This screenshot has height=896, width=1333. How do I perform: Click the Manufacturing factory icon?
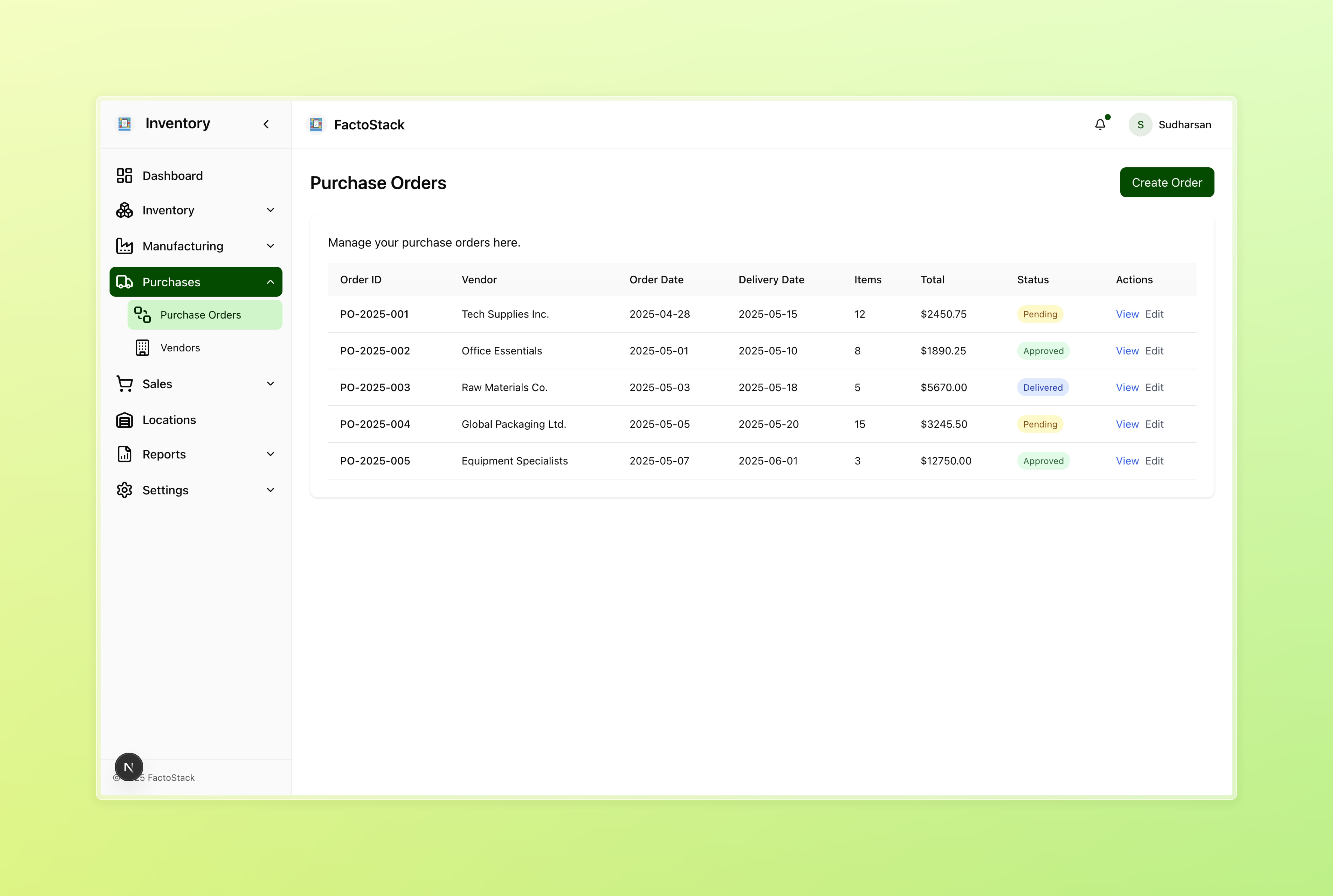(124, 246)
